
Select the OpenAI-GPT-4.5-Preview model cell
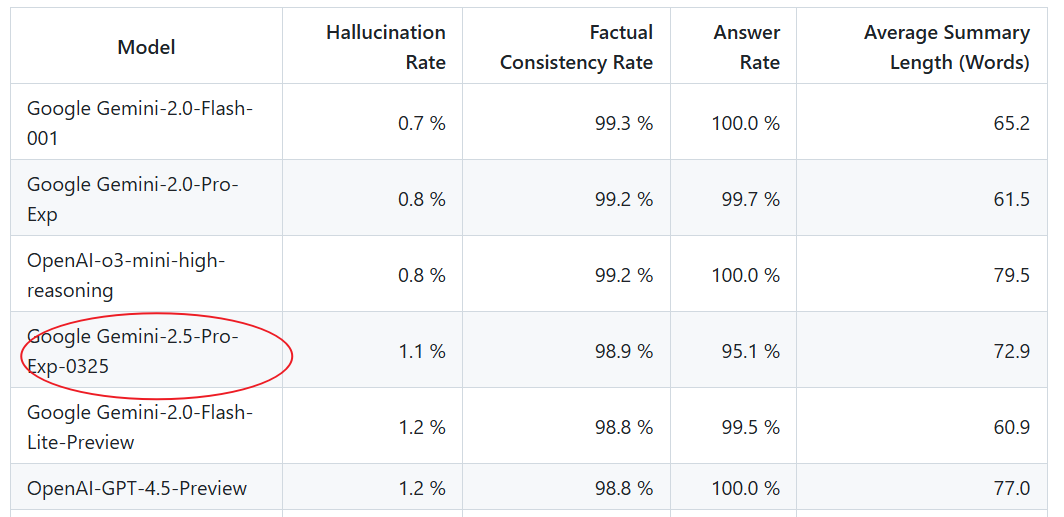147,487
